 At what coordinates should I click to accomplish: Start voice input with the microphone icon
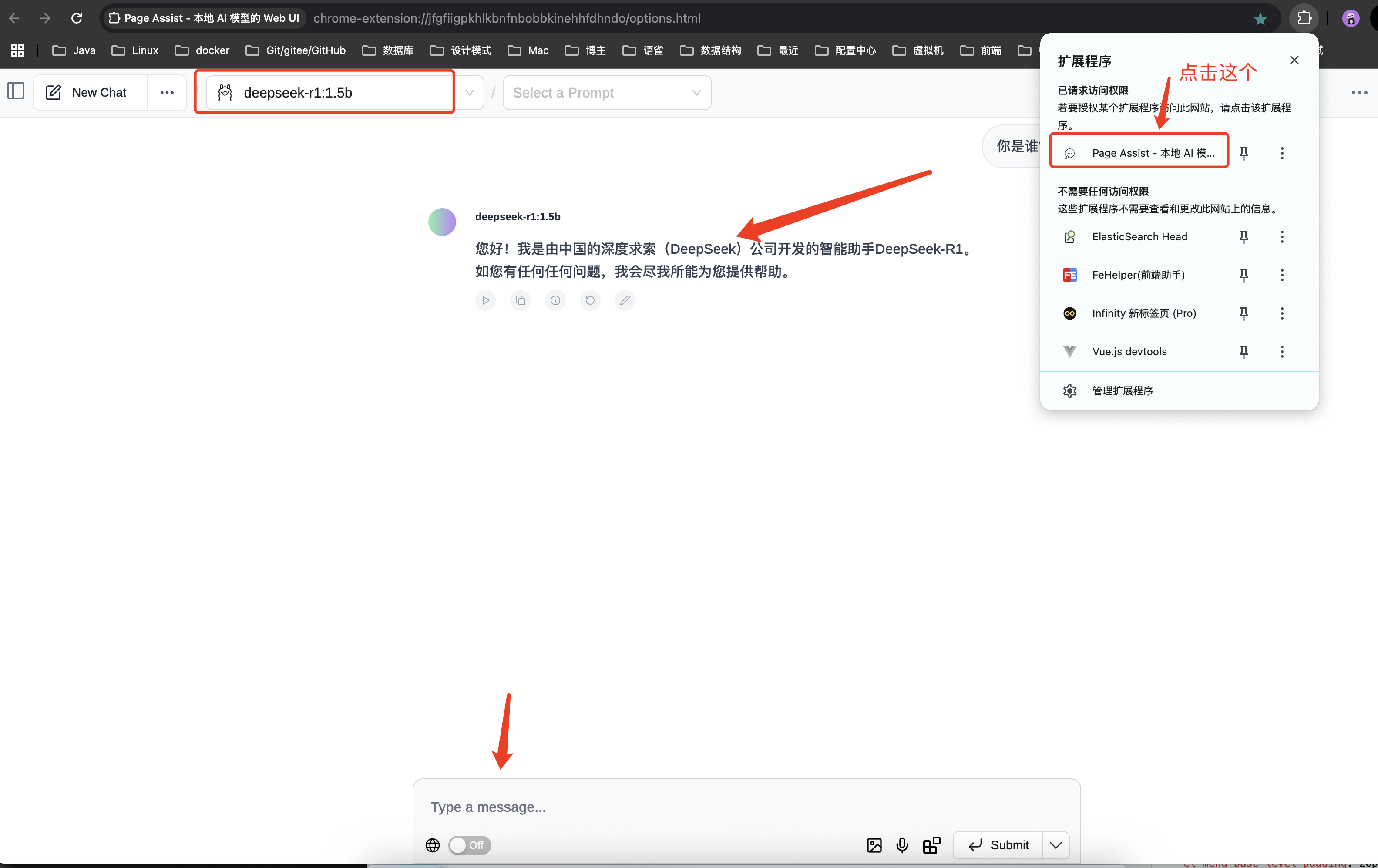(902, 845)
